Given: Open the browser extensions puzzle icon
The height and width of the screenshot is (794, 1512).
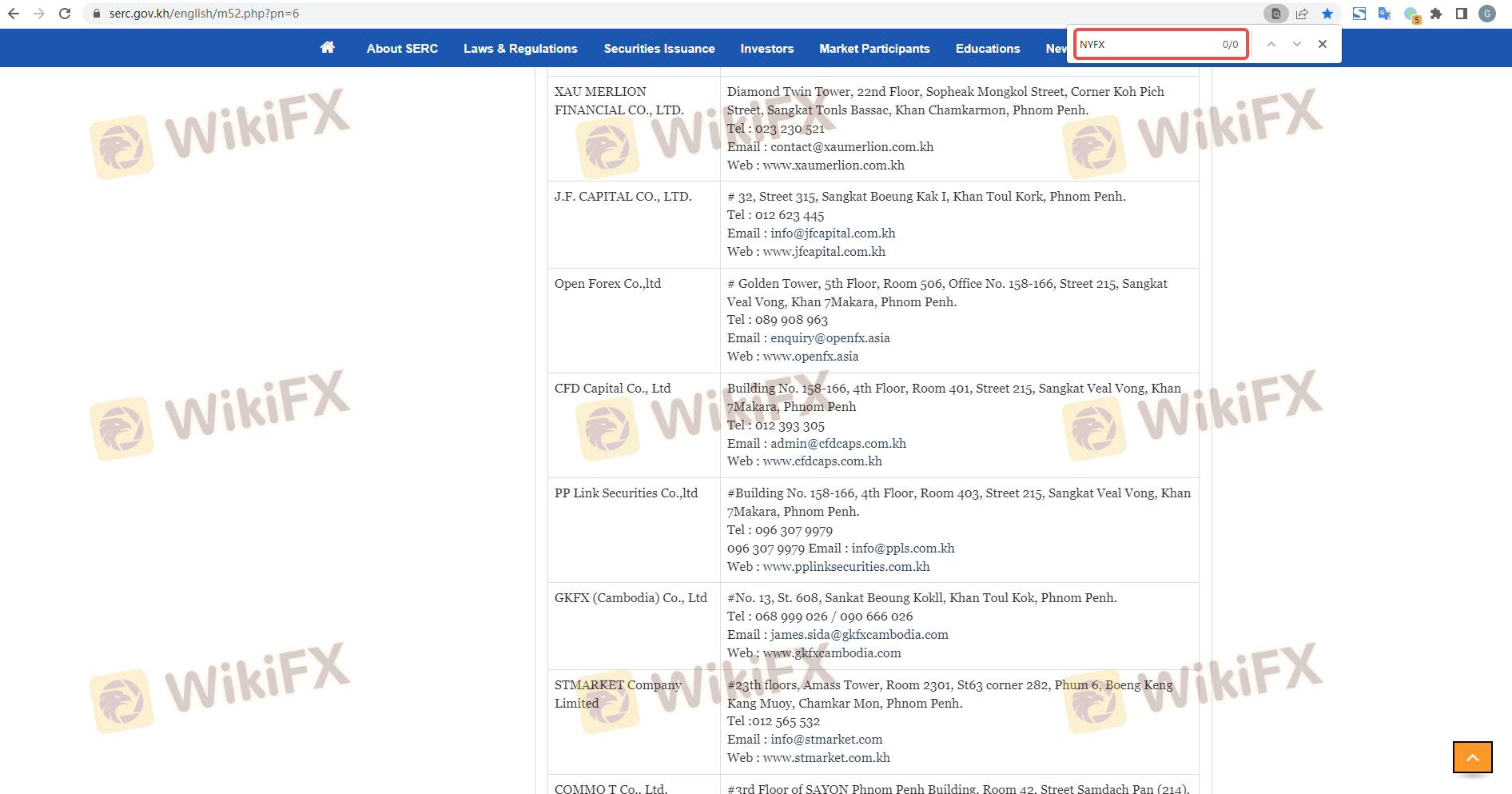Looking at the screenshot, I should [1436, 14].
